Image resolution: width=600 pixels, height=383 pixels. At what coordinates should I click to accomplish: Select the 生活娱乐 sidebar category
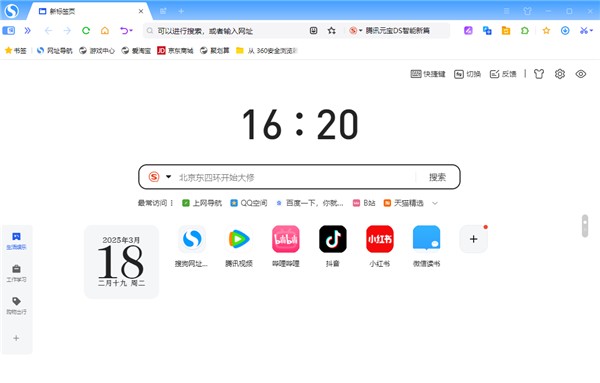(x=16, y=241)
